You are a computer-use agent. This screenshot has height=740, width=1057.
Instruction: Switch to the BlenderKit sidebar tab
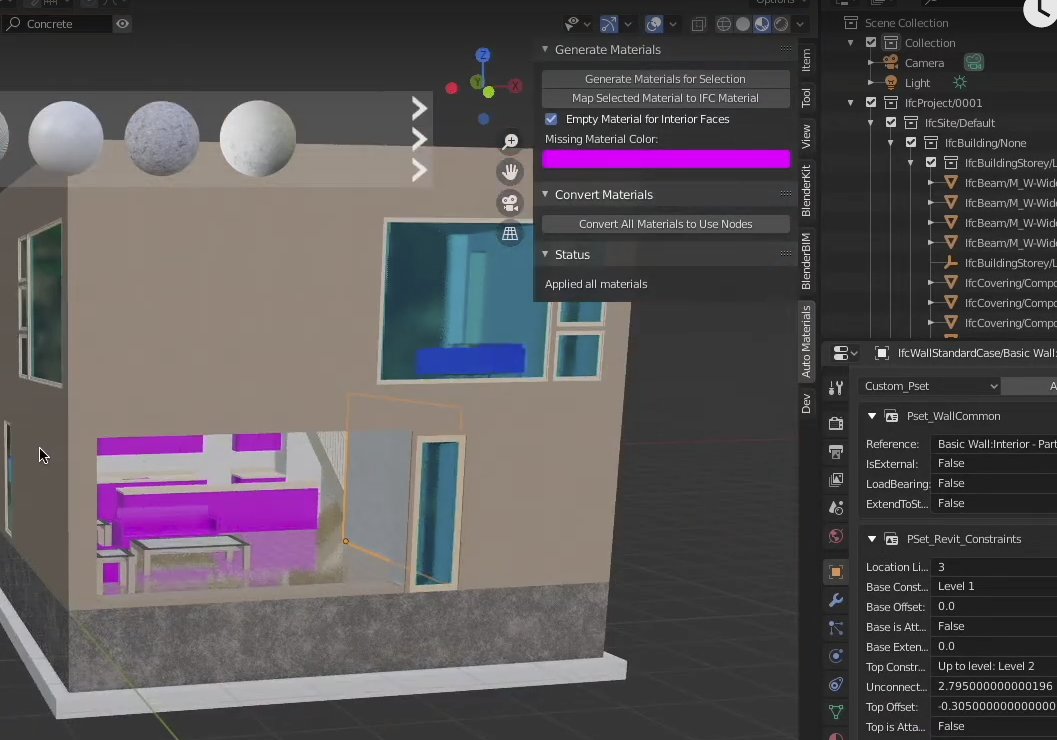pyautogui.click(x=806, y=190)
